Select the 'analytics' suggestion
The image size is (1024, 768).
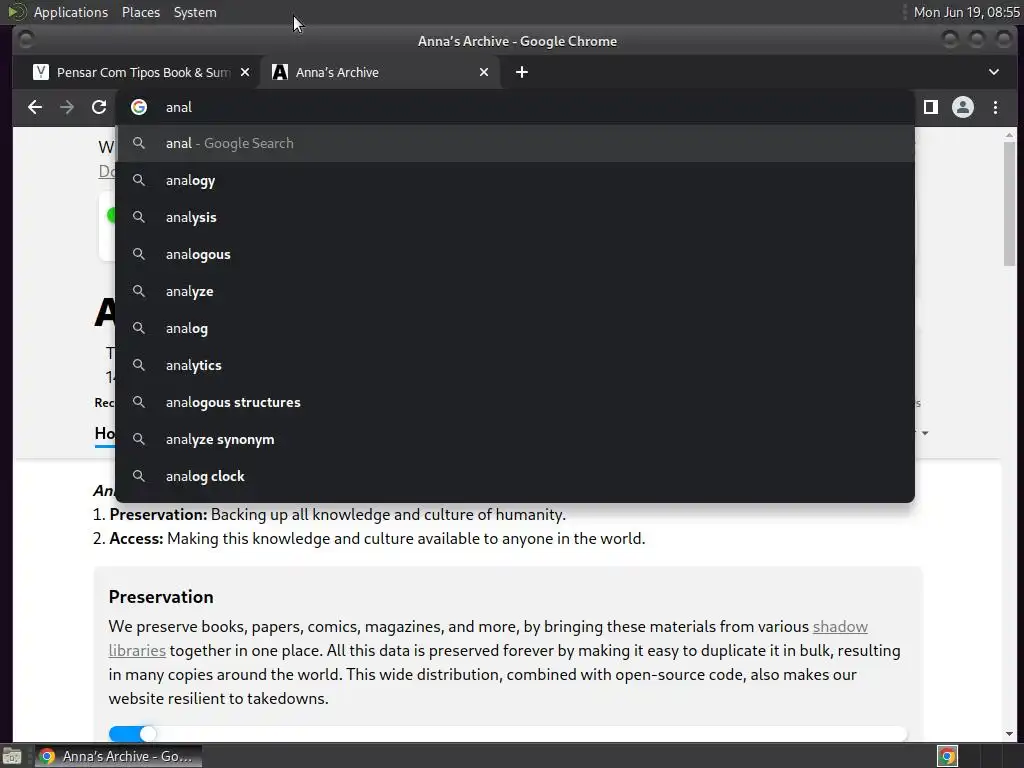pyautogui.click(x=515, y=365)
